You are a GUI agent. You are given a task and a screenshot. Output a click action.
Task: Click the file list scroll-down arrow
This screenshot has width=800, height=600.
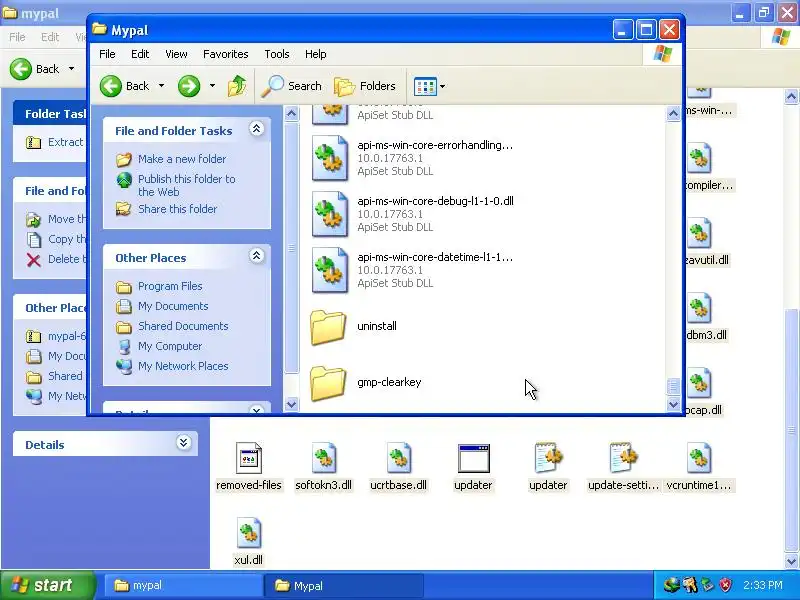pyautogui.click(x=673, y=405)
